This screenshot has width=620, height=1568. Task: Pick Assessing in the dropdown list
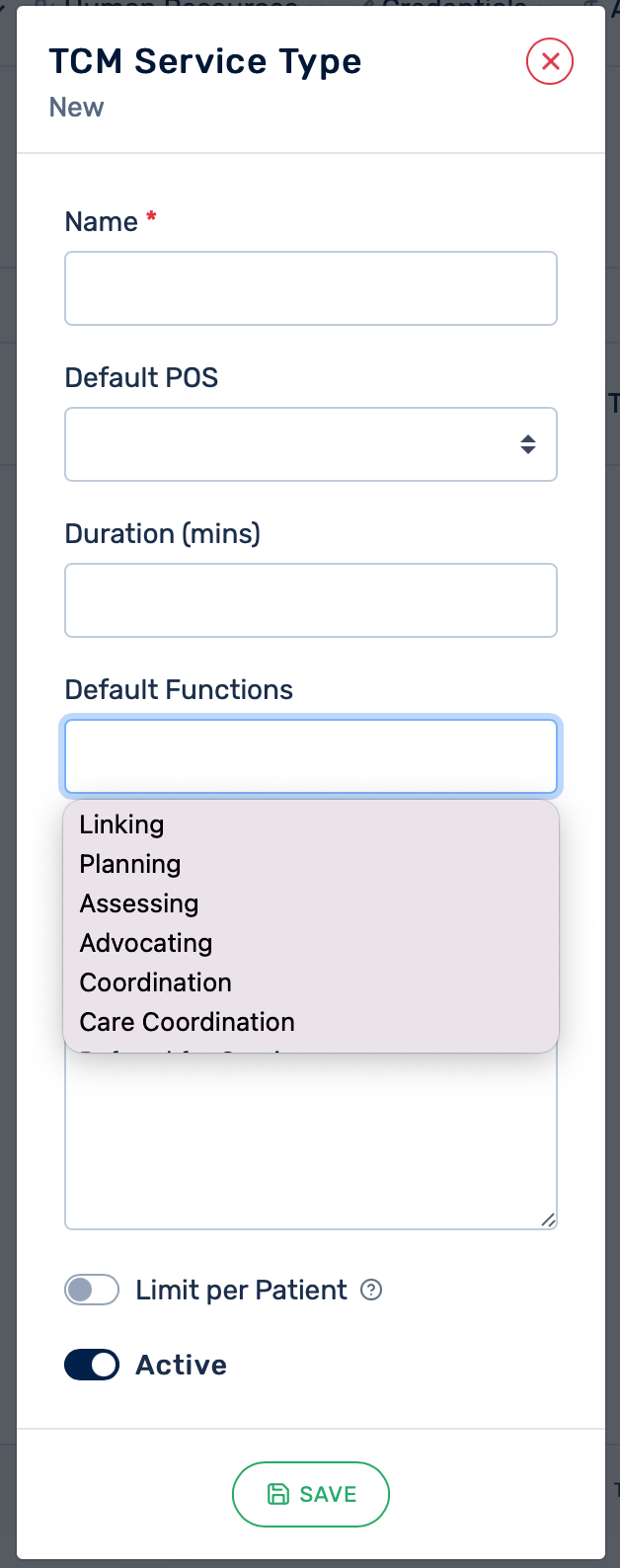139,903
